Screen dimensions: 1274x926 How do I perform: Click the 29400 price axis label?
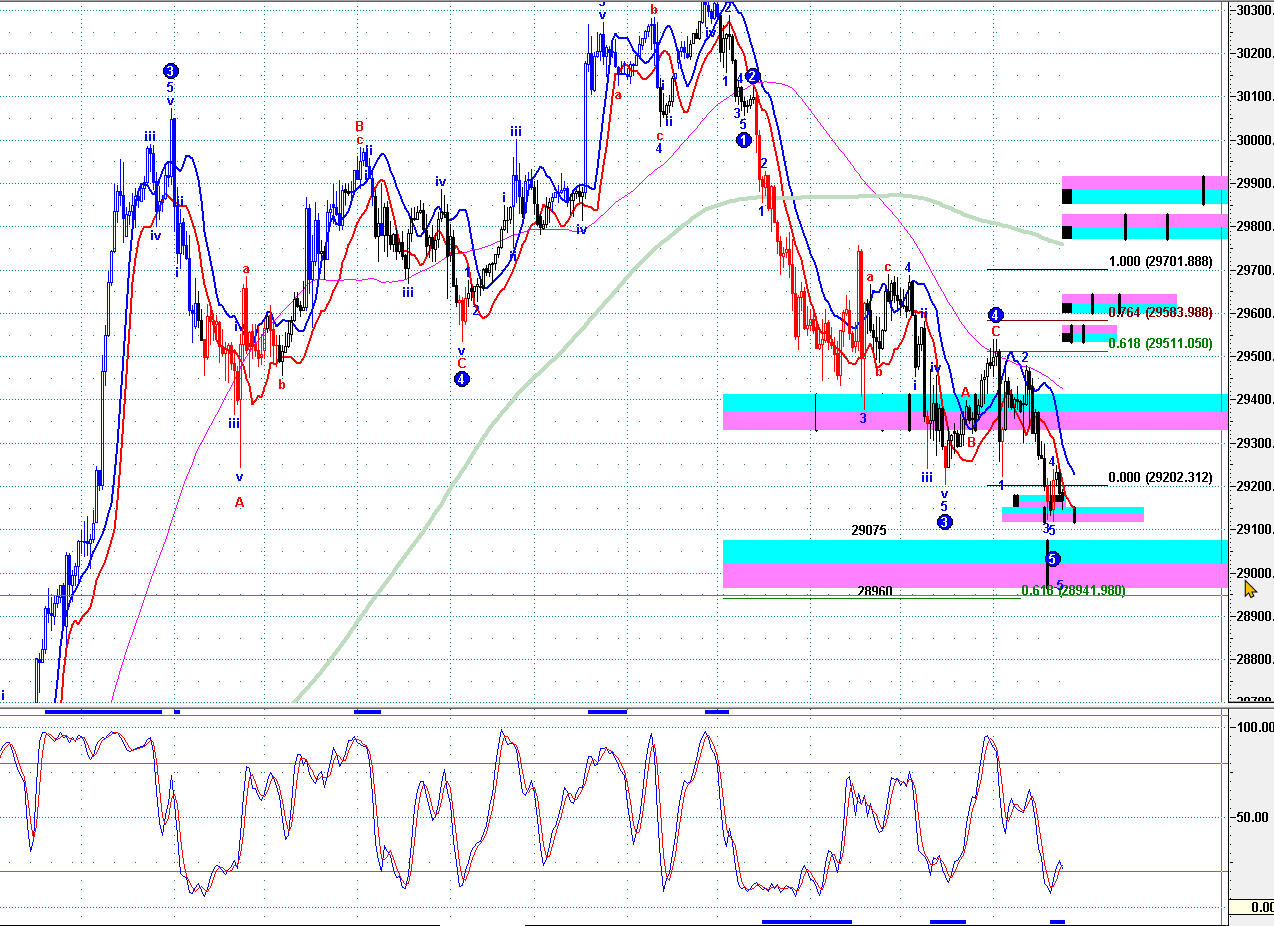coord(1254,400)
